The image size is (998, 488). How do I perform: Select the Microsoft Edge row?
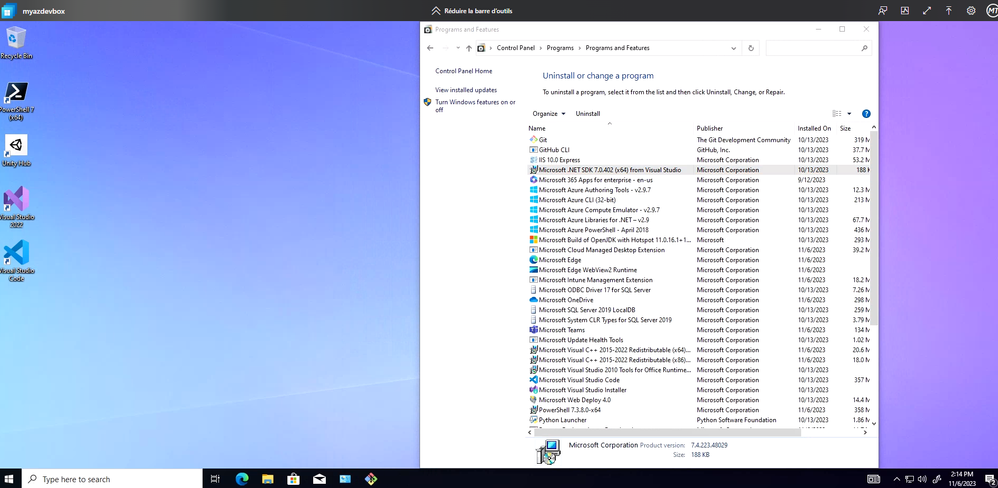[699, 260]
